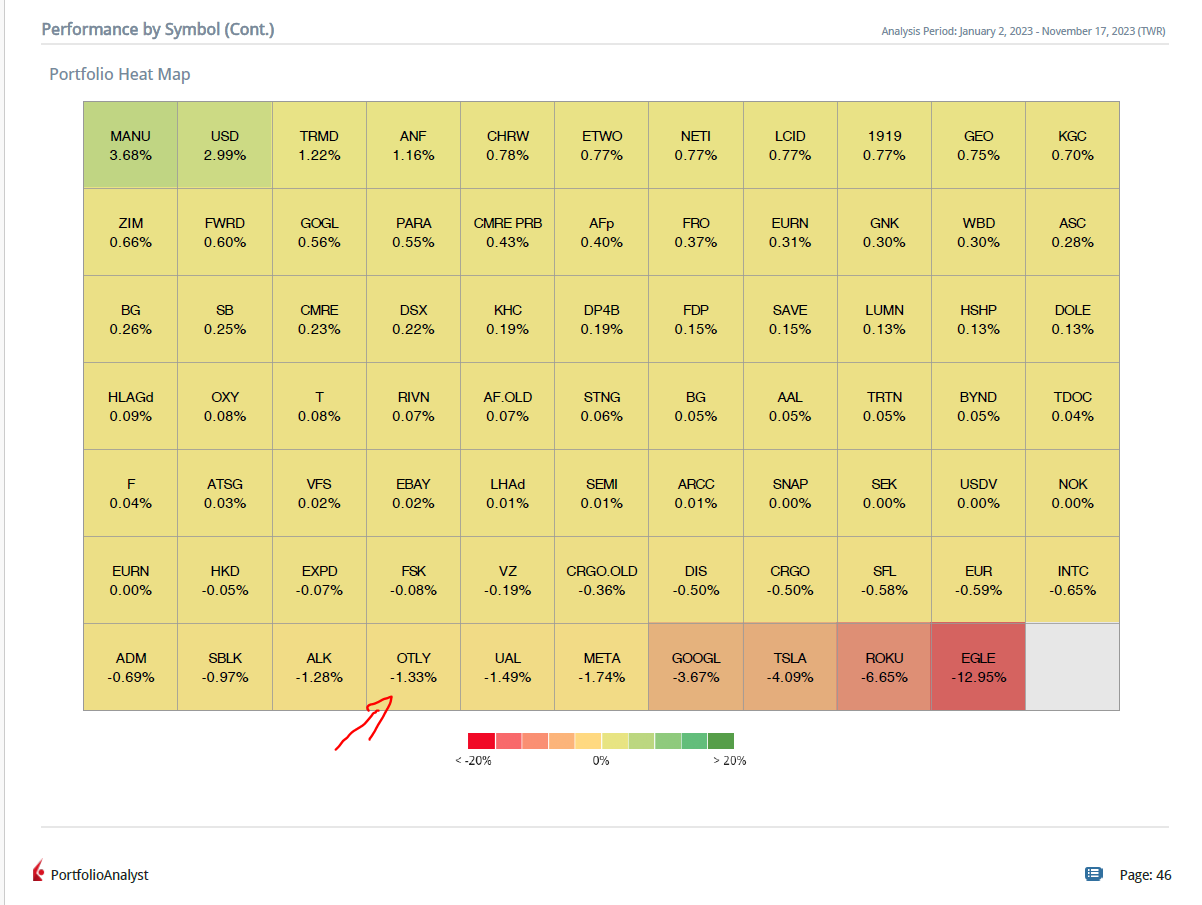Viewport: 1202px width, 905px height.
Task: Click the SAVE 0.15% cell
Action: point(790,319)
